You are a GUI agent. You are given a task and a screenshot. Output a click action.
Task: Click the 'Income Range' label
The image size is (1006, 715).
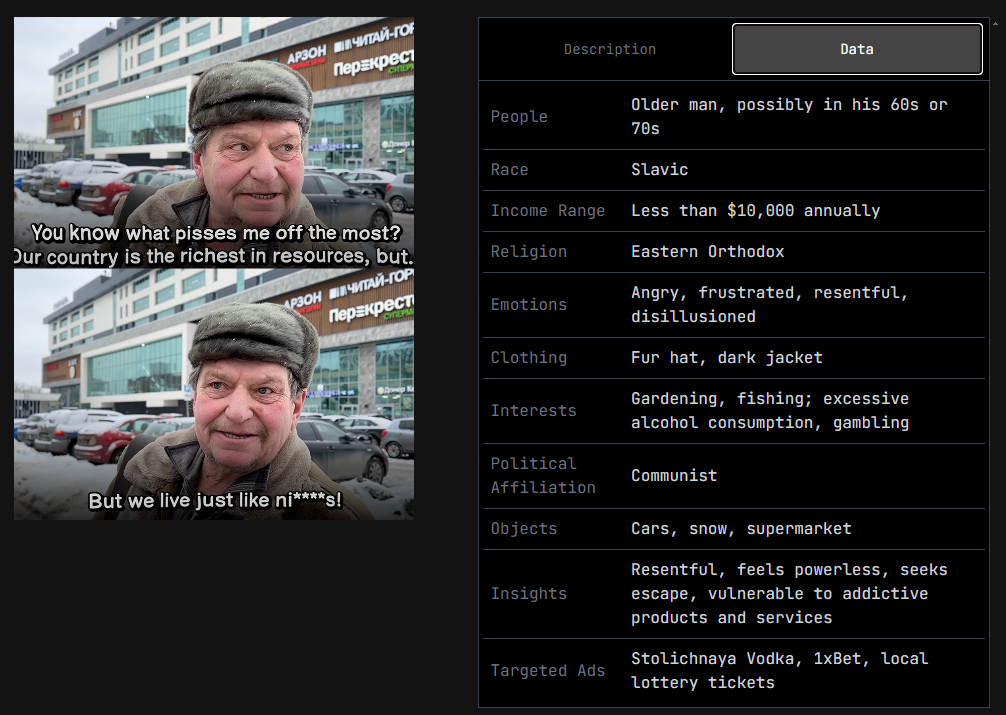(x=548, y=211)
